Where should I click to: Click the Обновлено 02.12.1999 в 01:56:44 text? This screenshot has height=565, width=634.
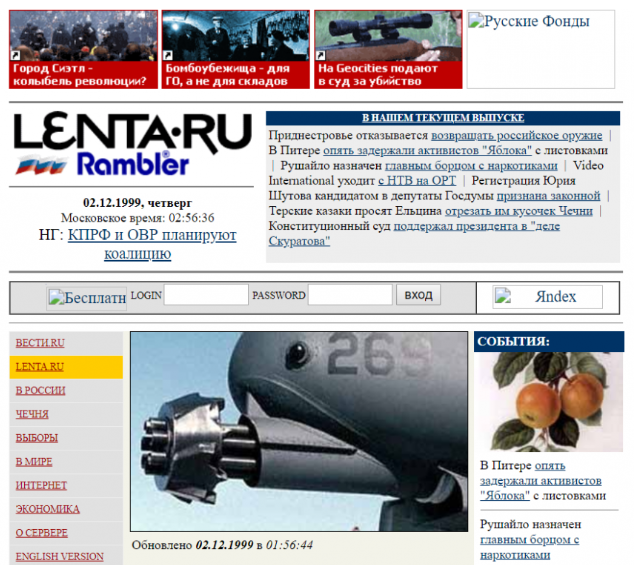pyautogui.click(x=222, y=545)
